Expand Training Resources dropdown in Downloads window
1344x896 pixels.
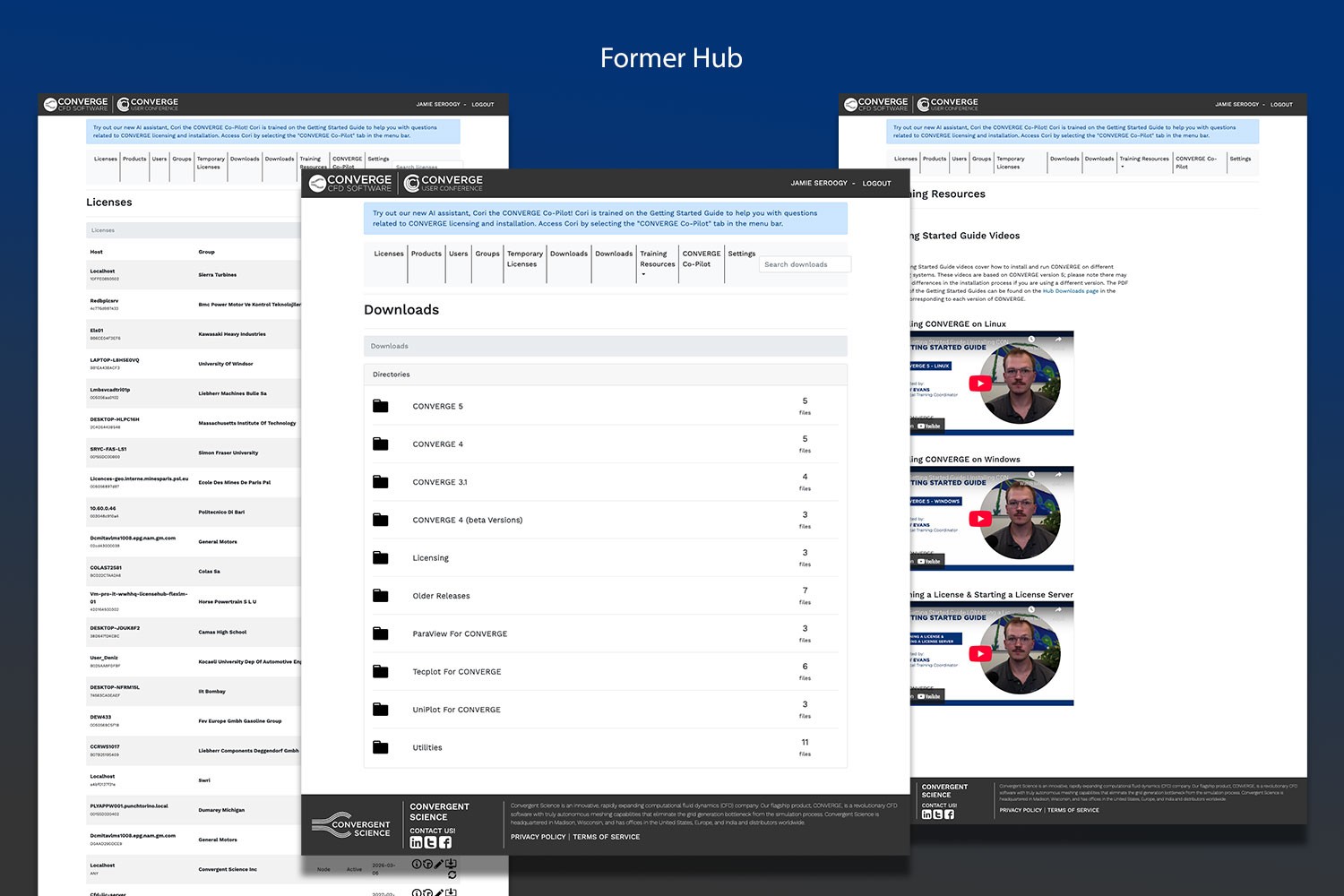pos(657,263)
